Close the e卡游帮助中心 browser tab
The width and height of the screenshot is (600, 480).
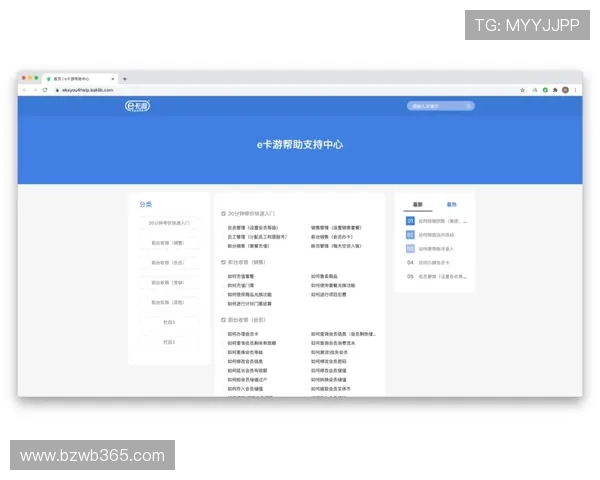(112, 79)
